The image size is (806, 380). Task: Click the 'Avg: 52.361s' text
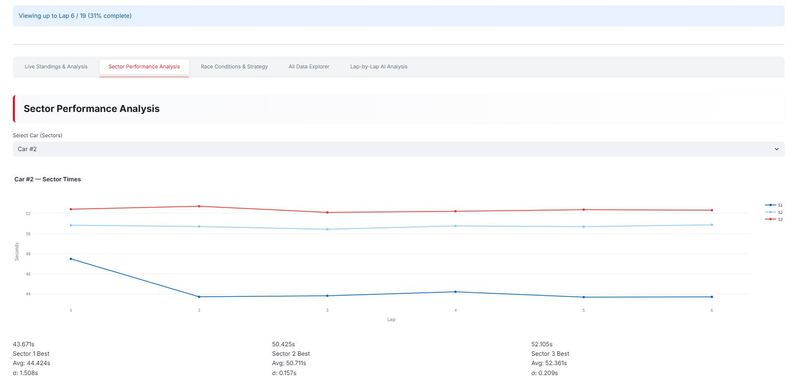tap(549, 363)
